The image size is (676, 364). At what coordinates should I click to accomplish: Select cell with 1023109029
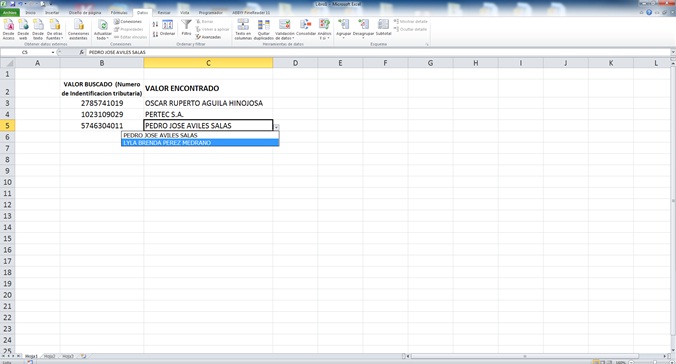tap(102, 114)
